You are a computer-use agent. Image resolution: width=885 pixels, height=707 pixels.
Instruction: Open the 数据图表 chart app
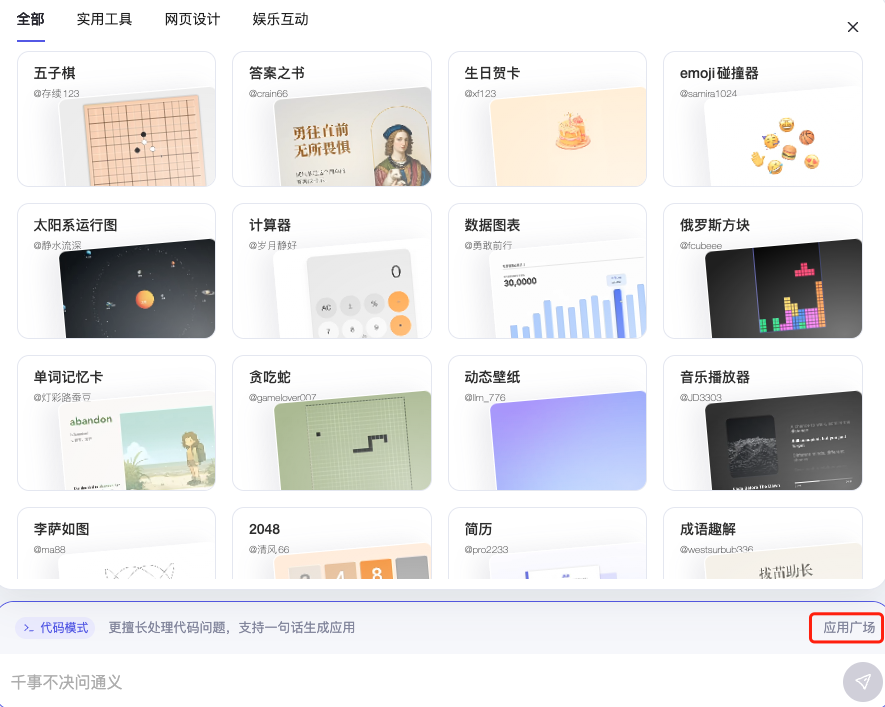547,271
